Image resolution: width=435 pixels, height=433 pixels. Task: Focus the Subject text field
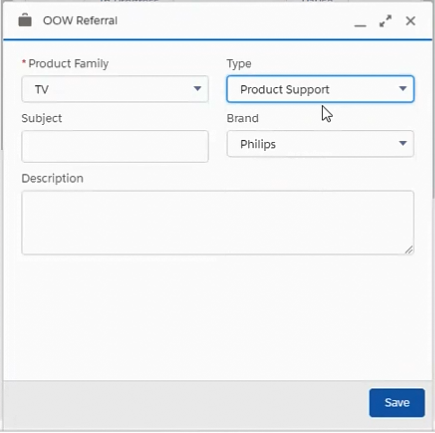coord(115,146)
